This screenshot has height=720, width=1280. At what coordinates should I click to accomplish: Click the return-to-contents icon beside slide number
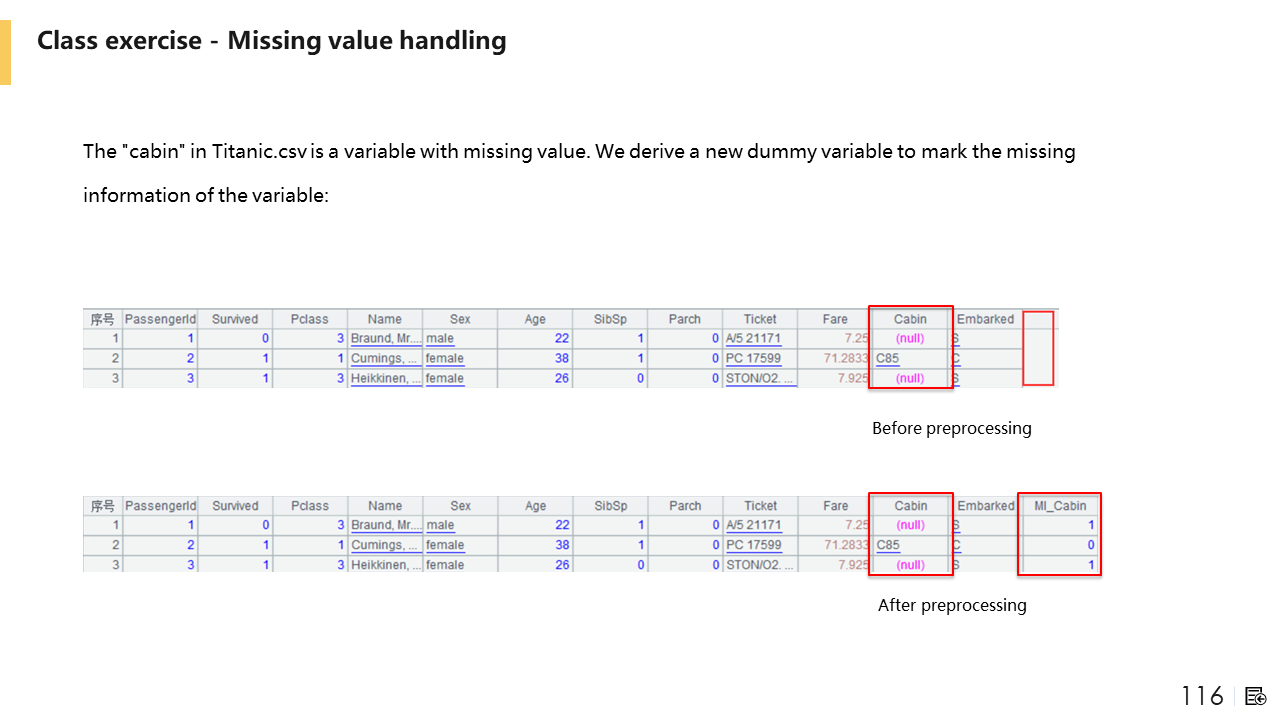[x=1256, y=696]
